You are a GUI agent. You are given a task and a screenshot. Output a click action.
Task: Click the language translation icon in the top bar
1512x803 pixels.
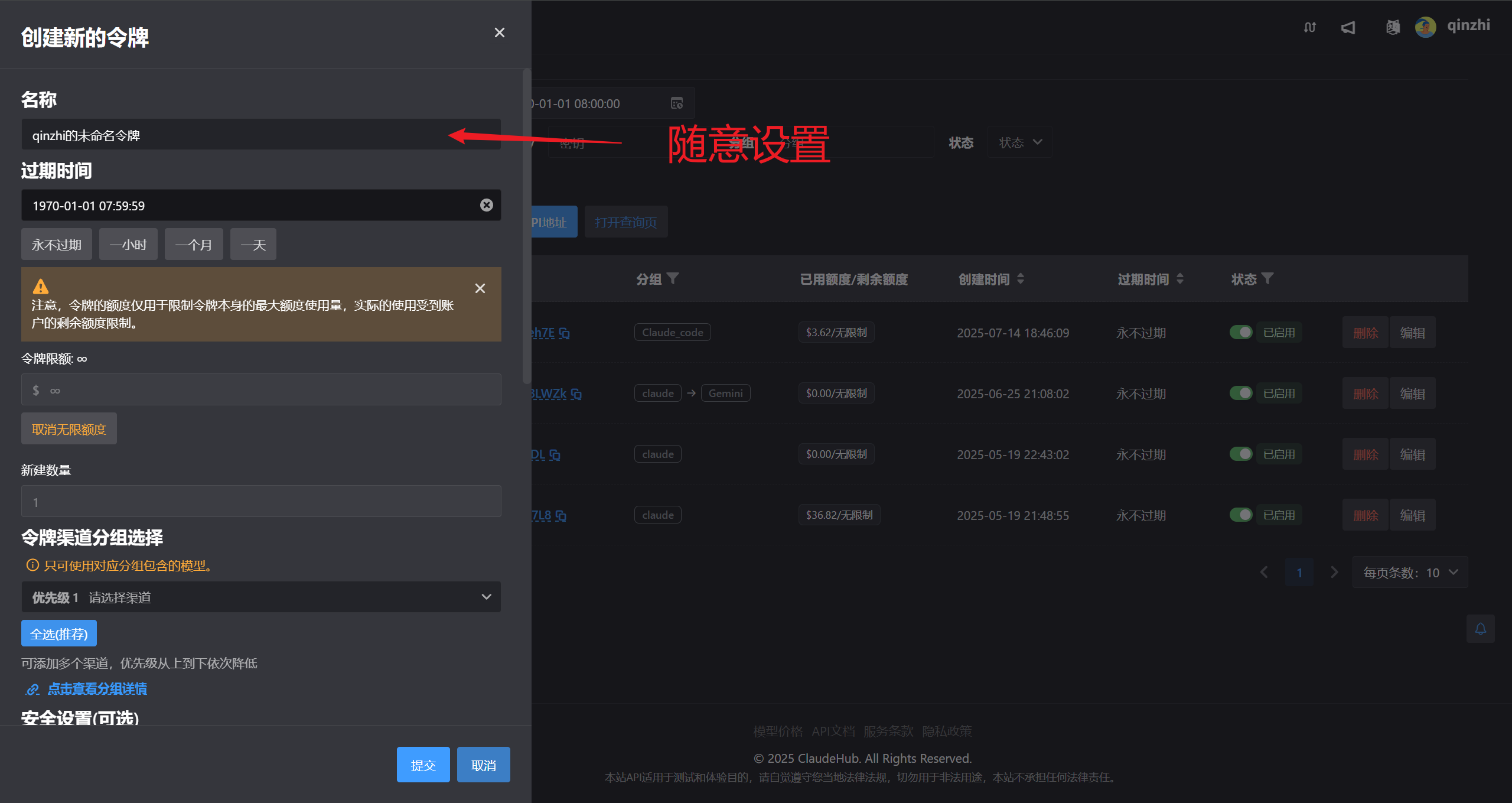click(1392, 28)
